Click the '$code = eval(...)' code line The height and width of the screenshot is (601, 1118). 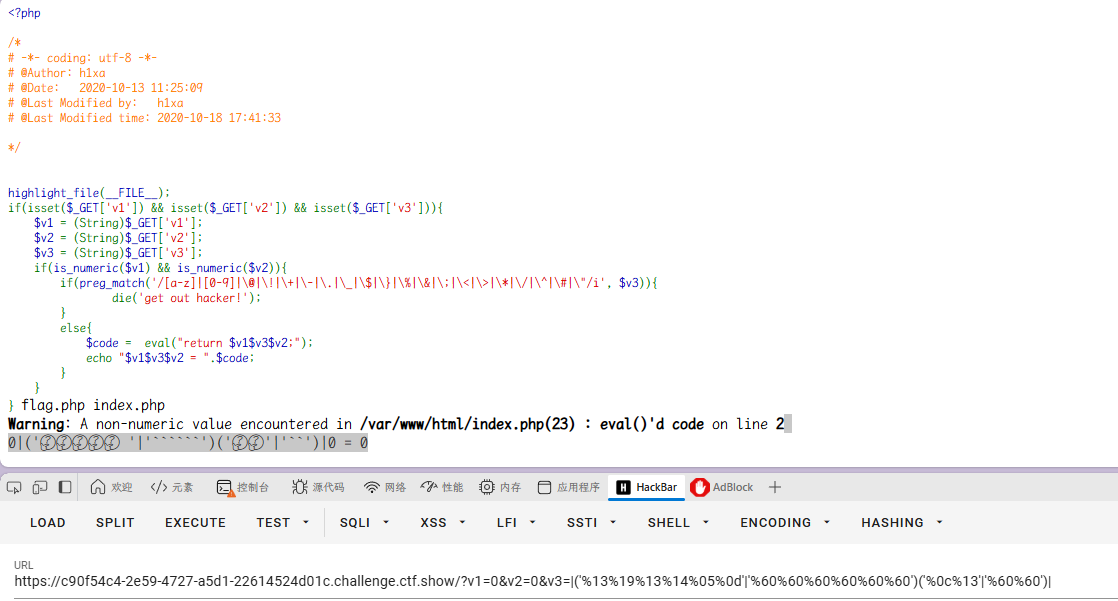pyautogui.click(x=200, y=342)
